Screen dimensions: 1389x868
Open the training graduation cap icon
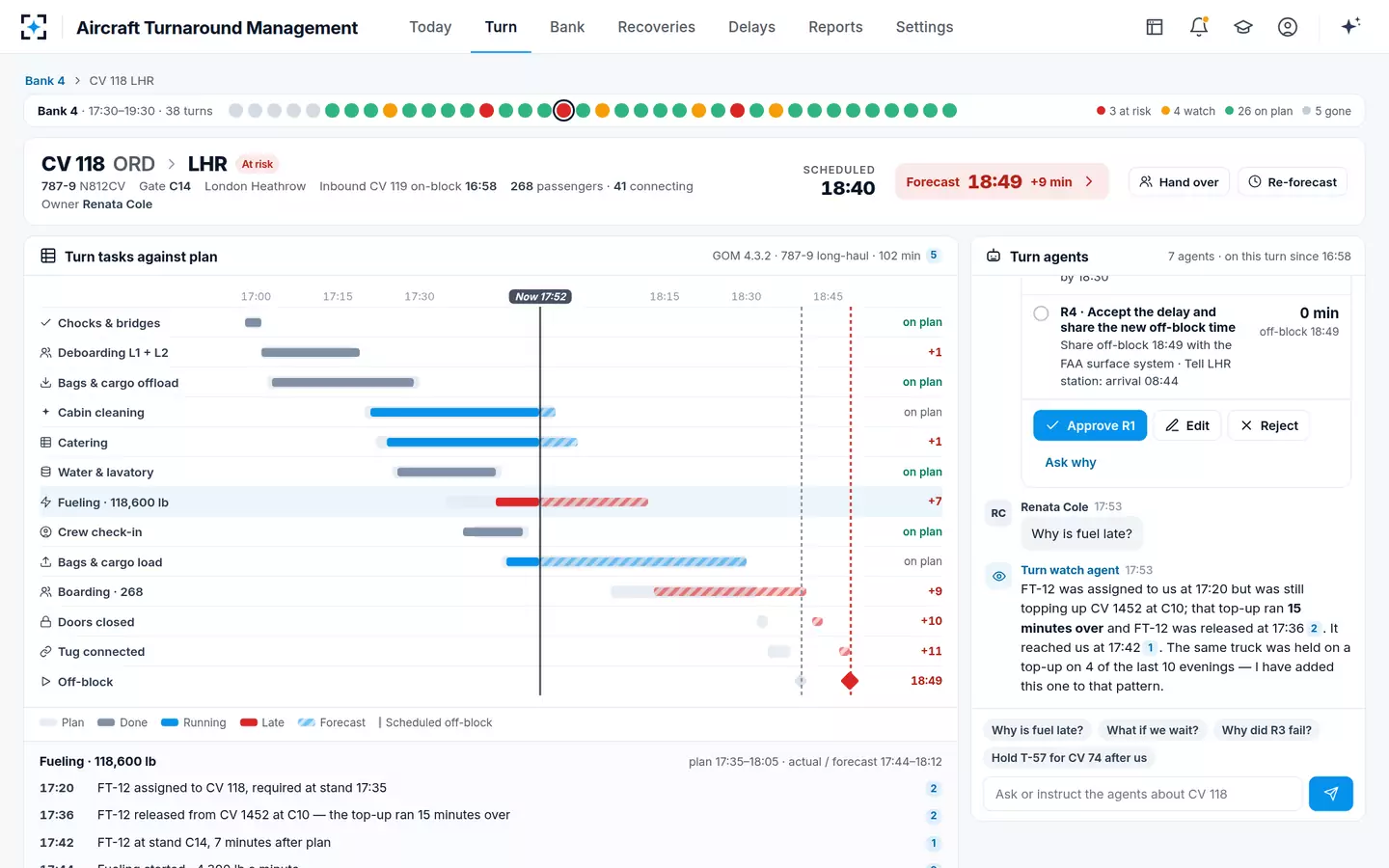coord(1243,27)
